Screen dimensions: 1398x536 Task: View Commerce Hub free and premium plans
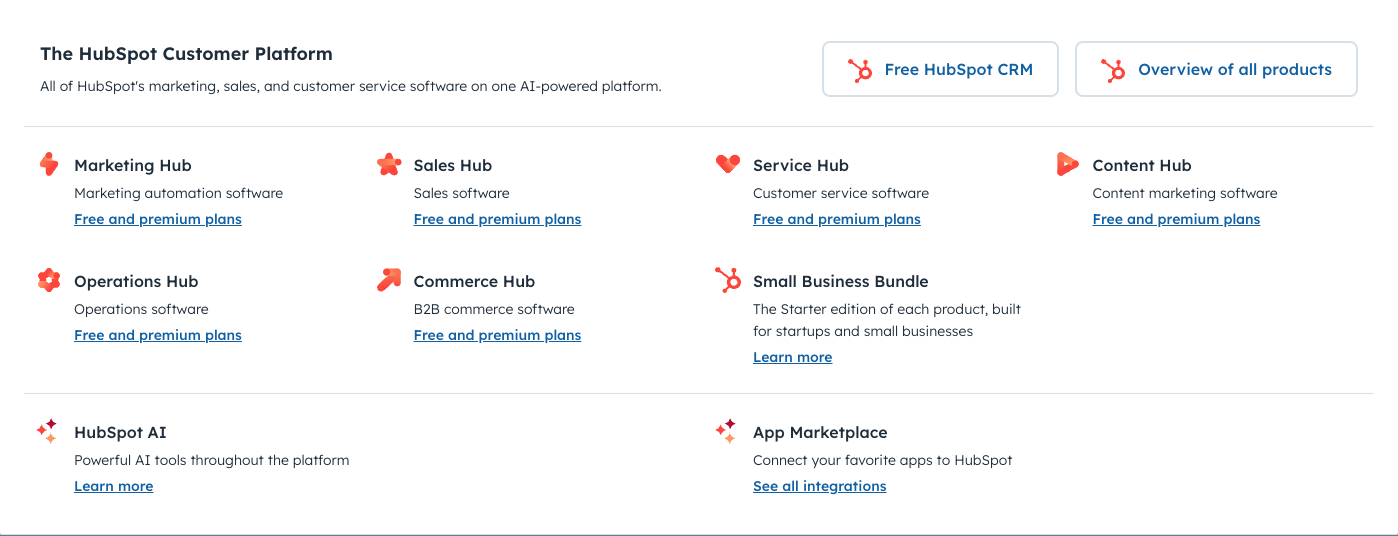click(x=497, y=335)
